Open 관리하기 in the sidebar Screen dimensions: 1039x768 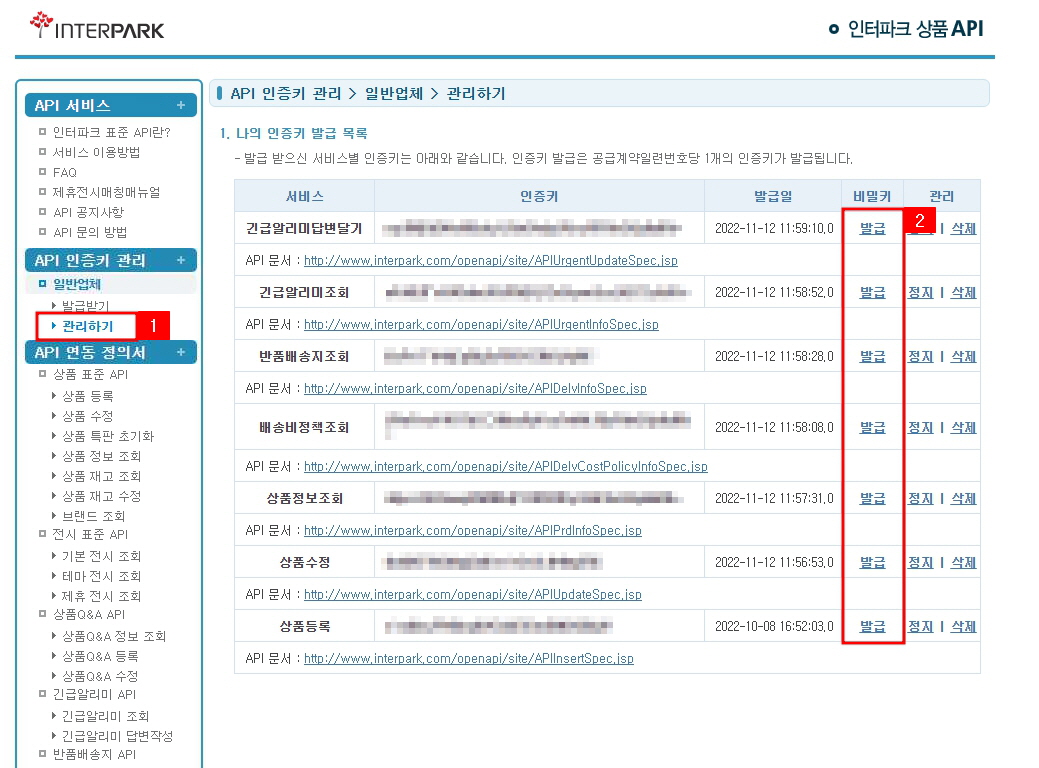(x=88, y=326)
